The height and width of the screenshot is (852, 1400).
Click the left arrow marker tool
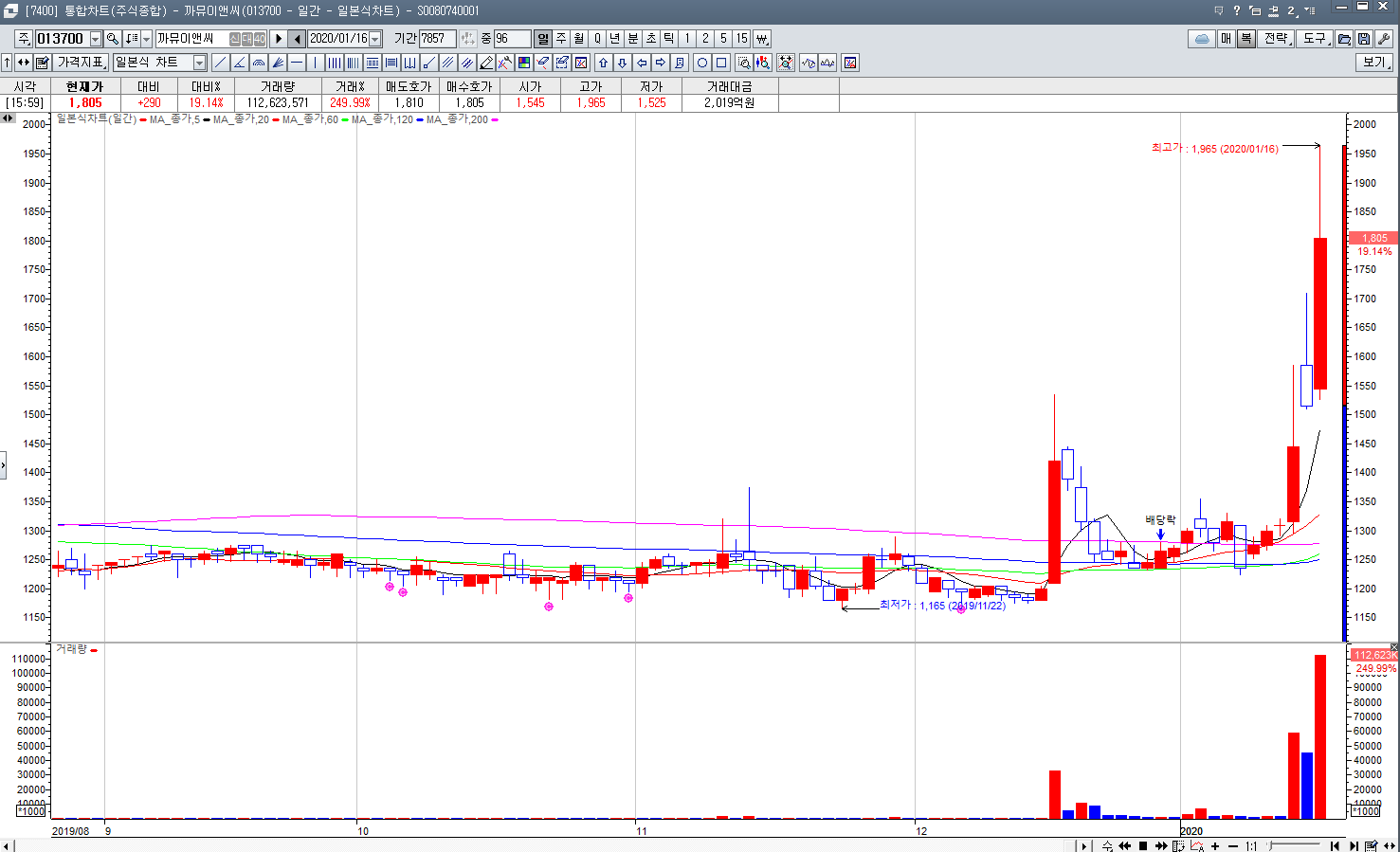pos(642,63)
